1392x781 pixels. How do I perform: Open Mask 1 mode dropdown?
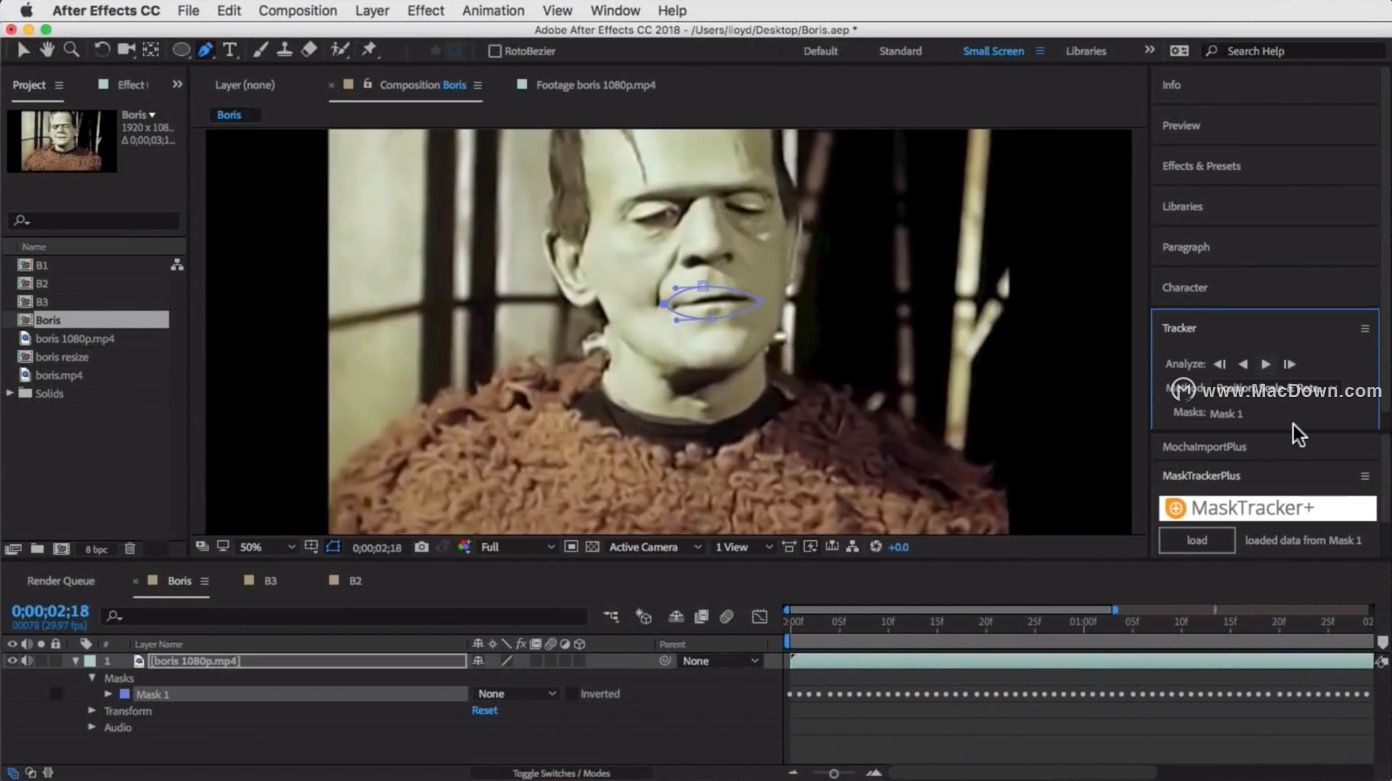(516, 694)
